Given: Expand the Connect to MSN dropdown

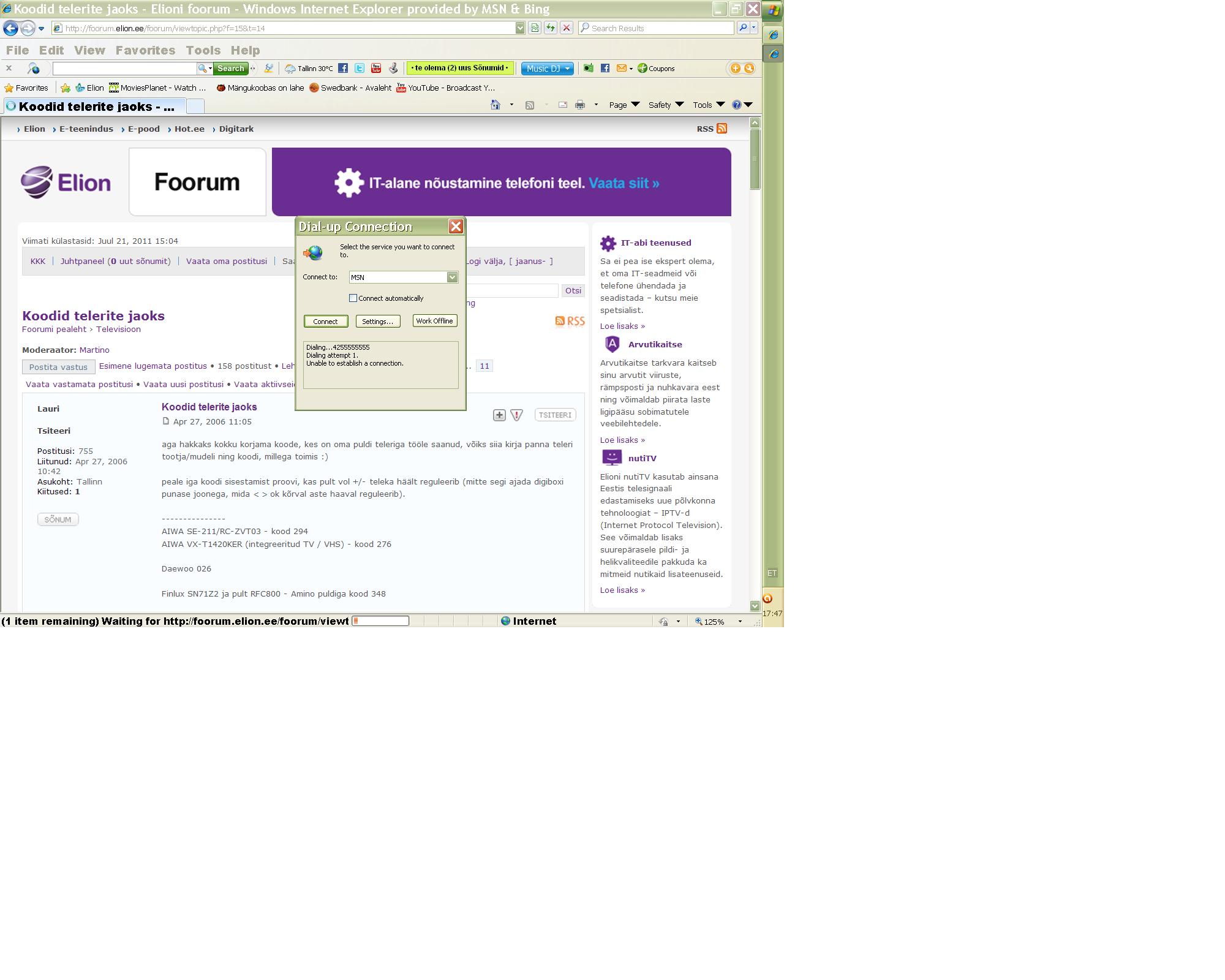Looking at the screenshot, I should point(452,277).
